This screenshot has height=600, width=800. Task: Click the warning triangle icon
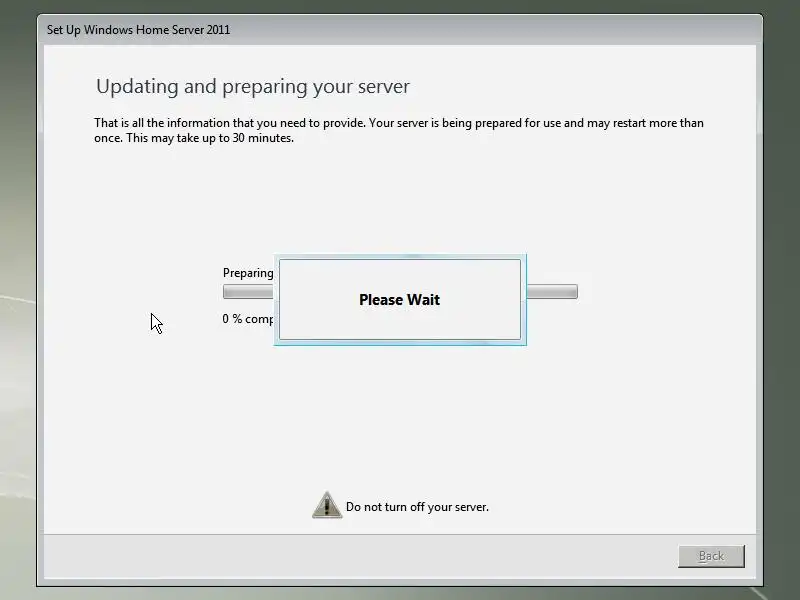pyautogui.click(x=327, y=505)
